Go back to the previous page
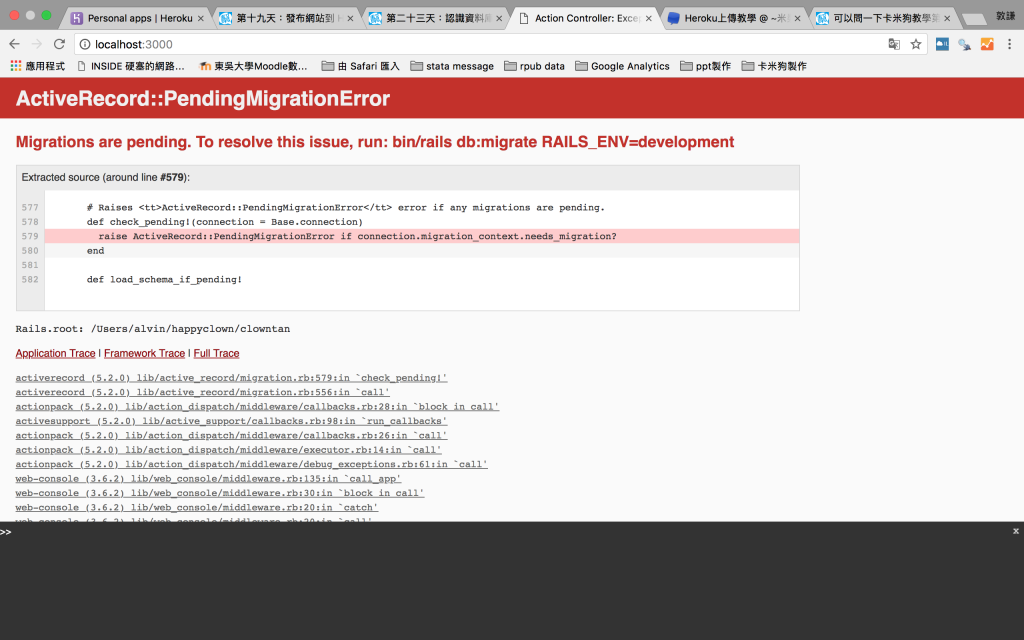 tap(14, 44)
